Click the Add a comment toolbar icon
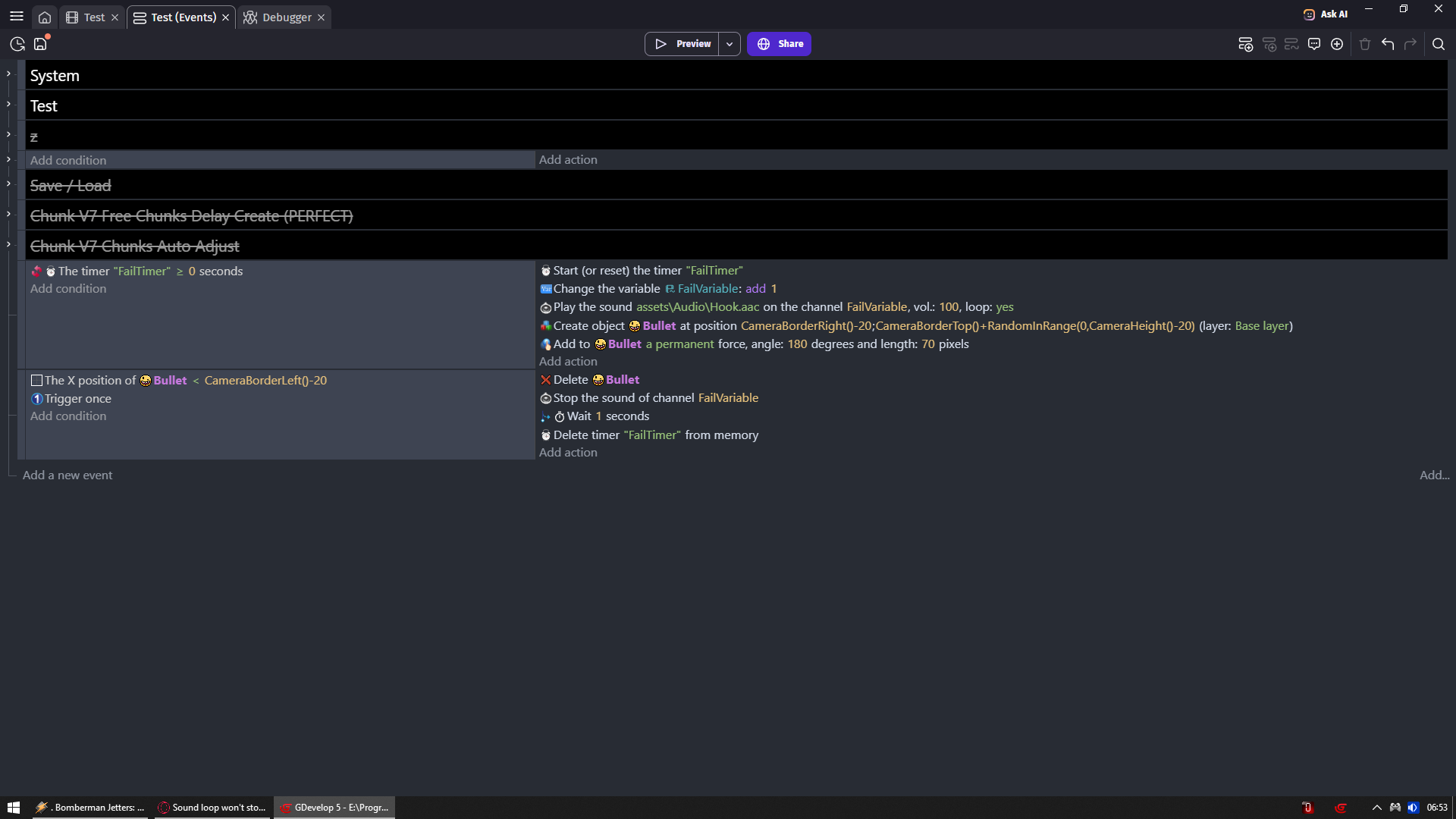The height and width of the screenshot is (819, 1456). point(1314,44)
